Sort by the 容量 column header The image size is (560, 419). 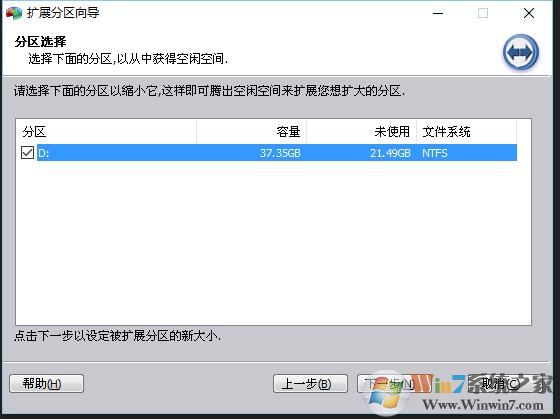click(x=251, y=132)
